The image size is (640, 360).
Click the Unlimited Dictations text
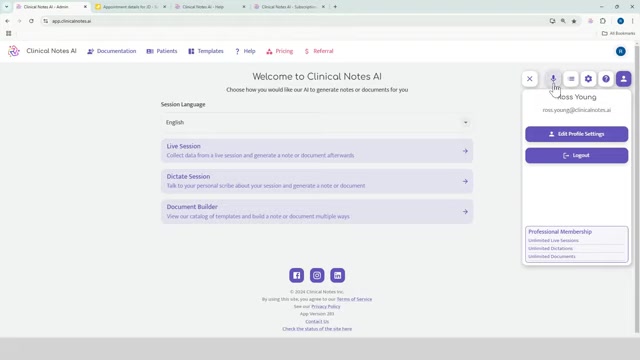(550, 249)
